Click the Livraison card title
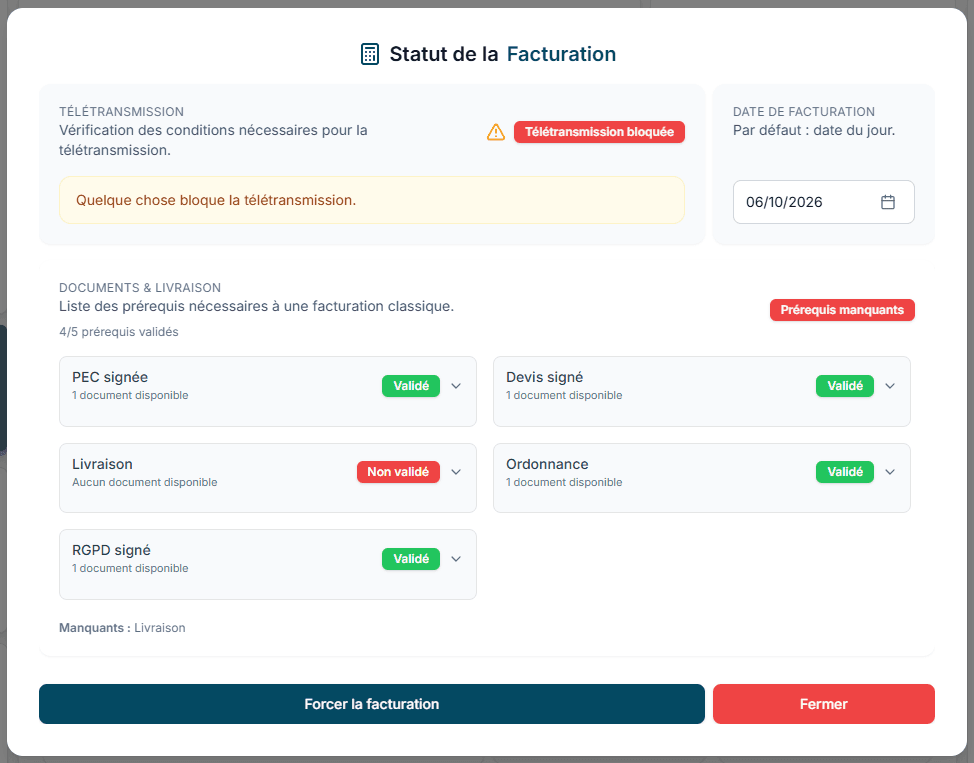The image size is (974, 763). [x=102, y=464]
